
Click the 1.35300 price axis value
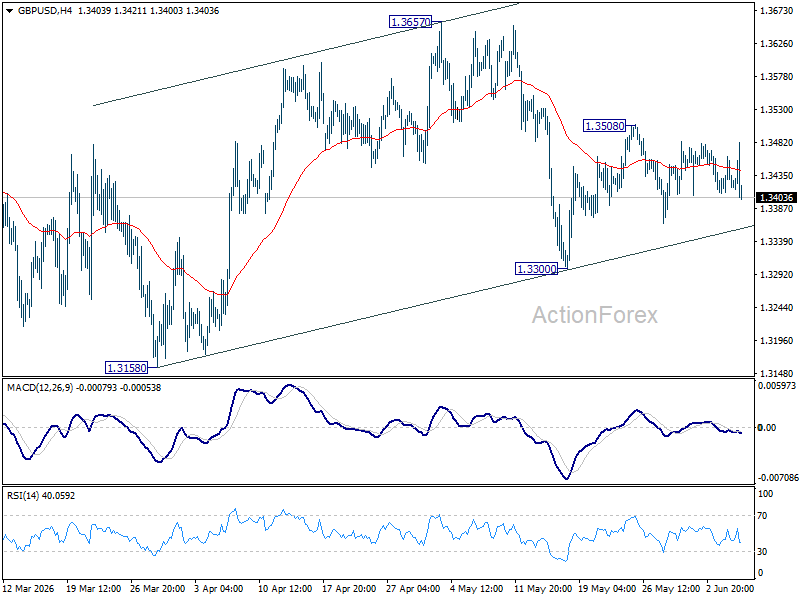(x=777, y=110)
